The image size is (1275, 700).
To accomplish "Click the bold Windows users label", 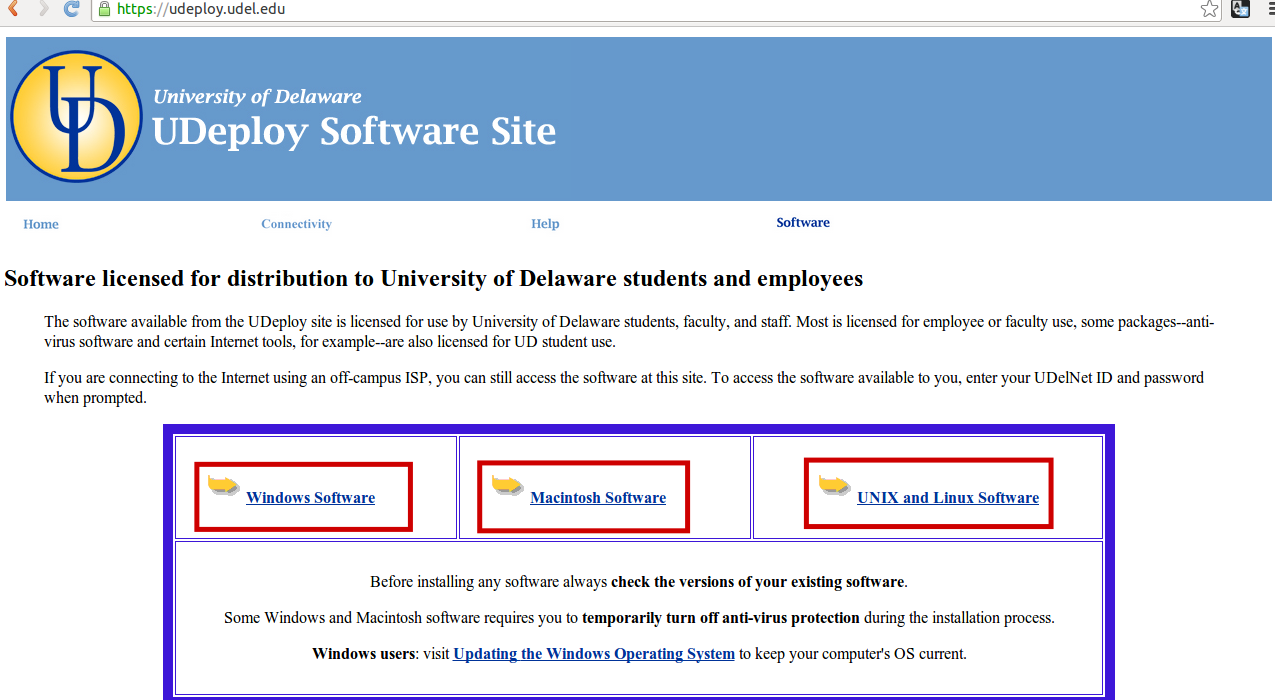I will 363,654.
